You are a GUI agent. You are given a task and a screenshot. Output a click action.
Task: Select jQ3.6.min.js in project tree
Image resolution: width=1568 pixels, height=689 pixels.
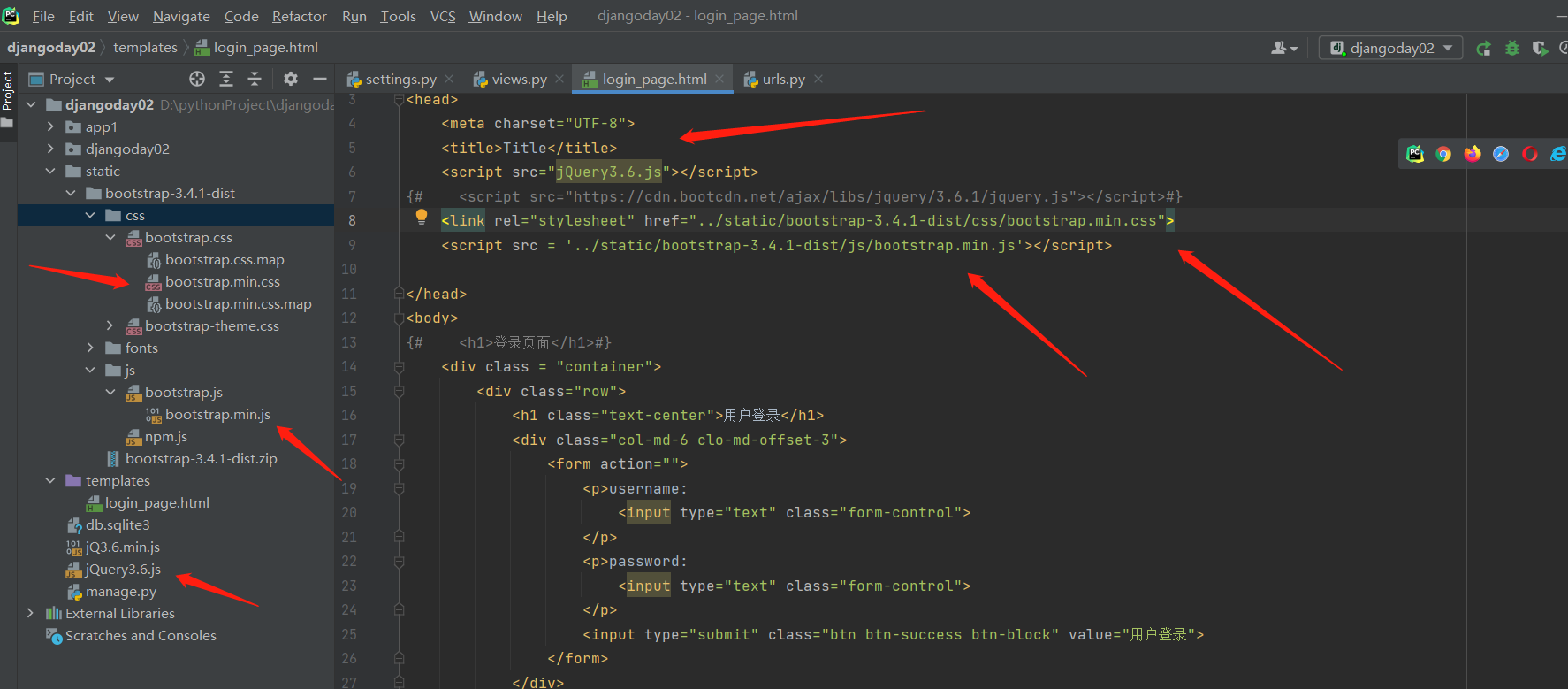tap(123, 547)
